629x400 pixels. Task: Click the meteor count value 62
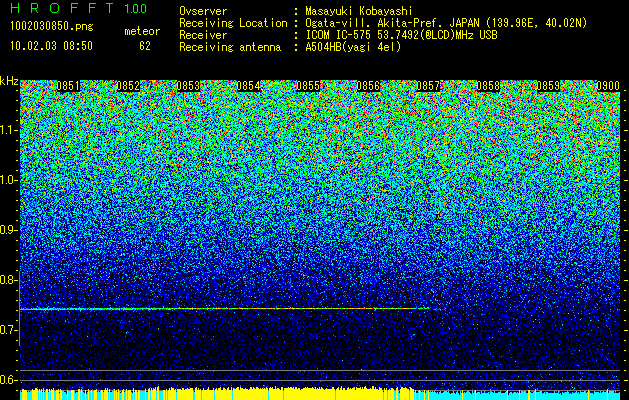(x=145, y=46)
